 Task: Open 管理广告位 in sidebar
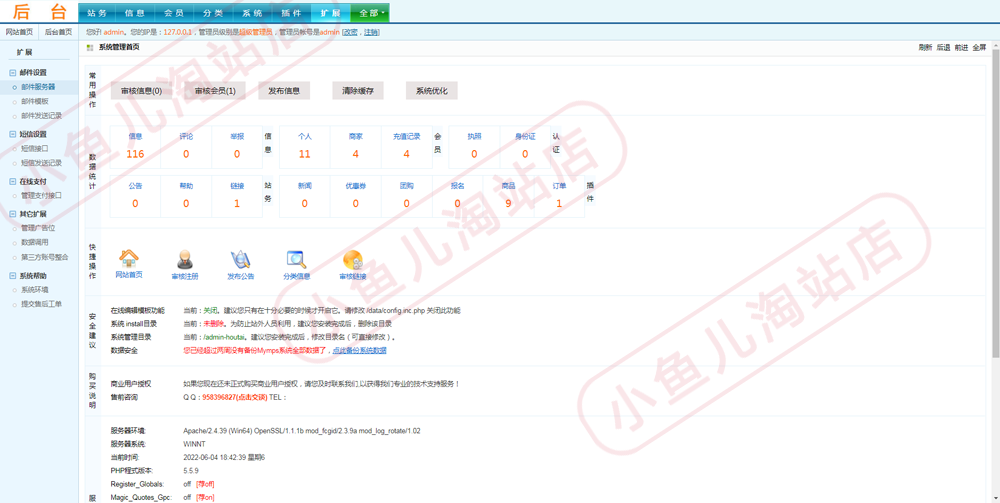(x=38, y=228)
